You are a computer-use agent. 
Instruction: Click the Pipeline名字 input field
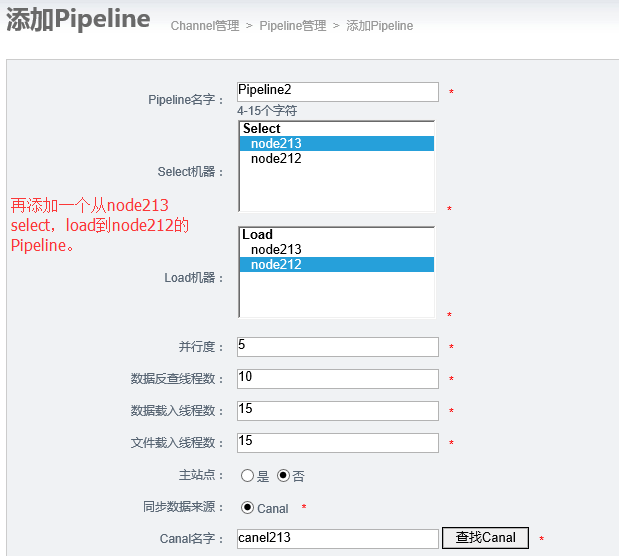338,91
